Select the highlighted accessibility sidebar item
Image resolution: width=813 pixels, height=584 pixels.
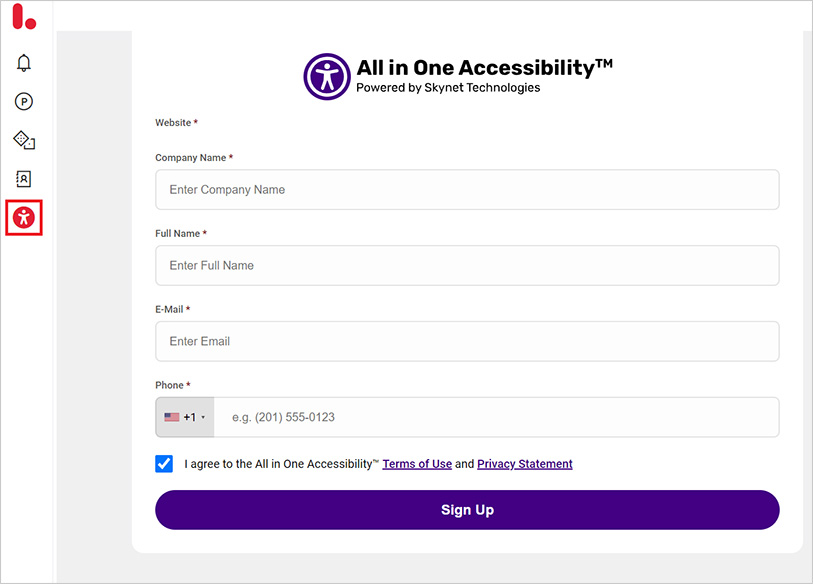click(x=23, y=217)
